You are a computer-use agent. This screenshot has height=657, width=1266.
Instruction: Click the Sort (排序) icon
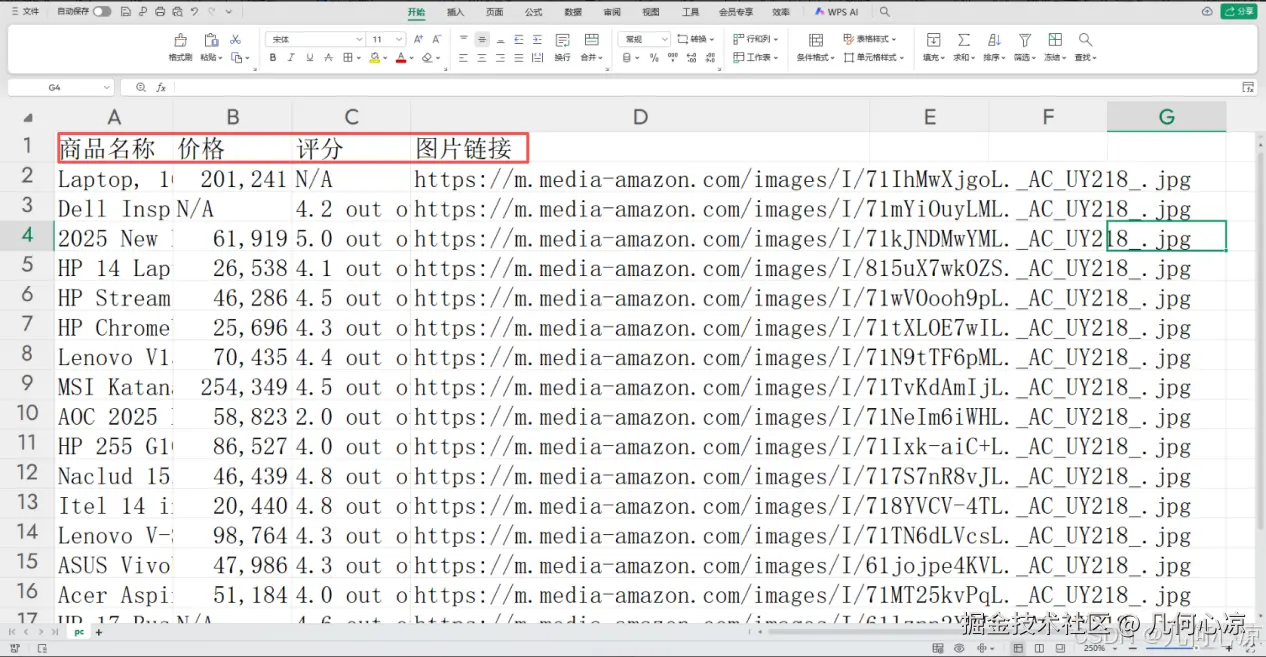[994, 40]
